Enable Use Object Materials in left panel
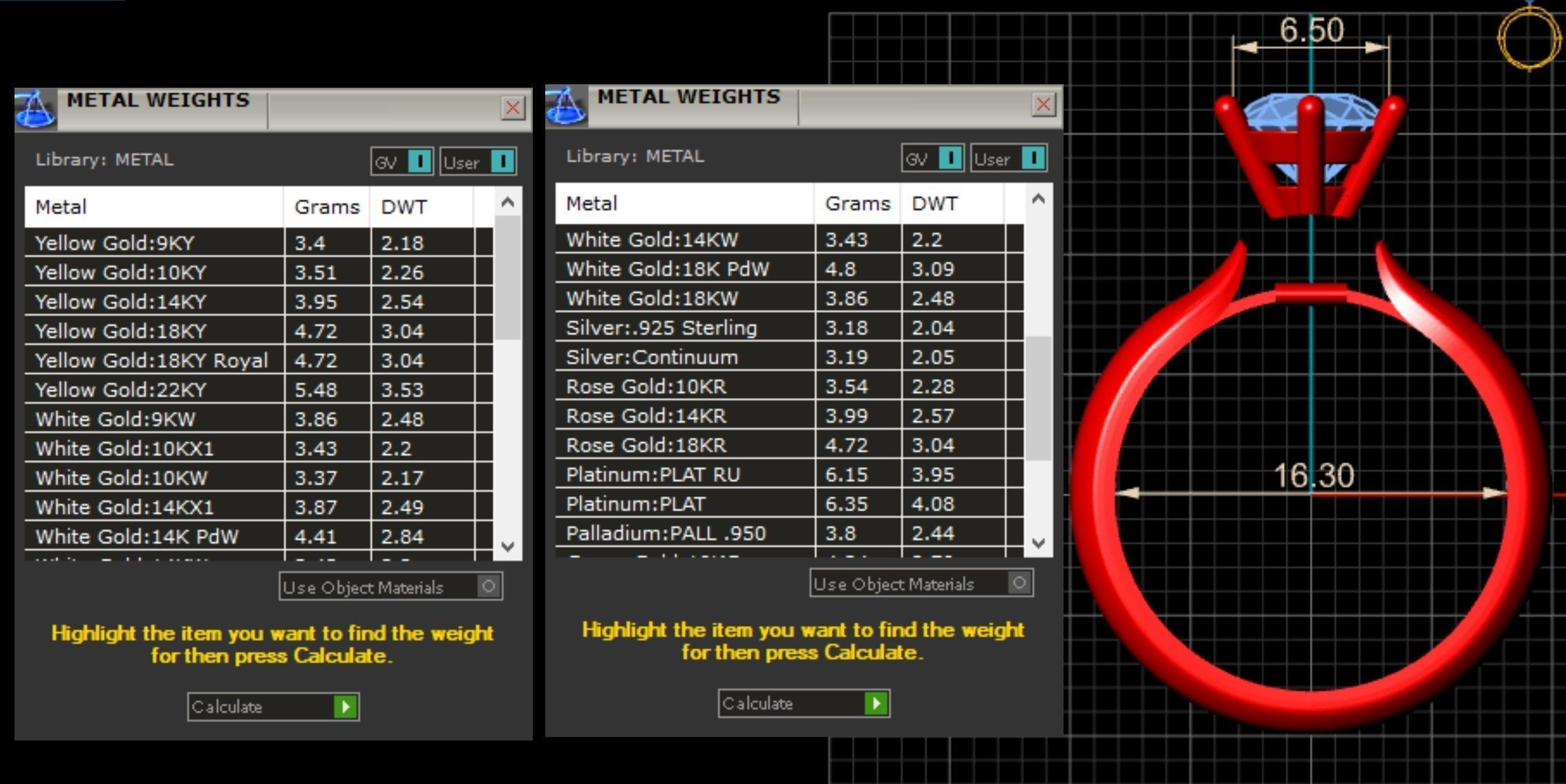Viewport: 1566px width, 784px height. click(489, 586)
